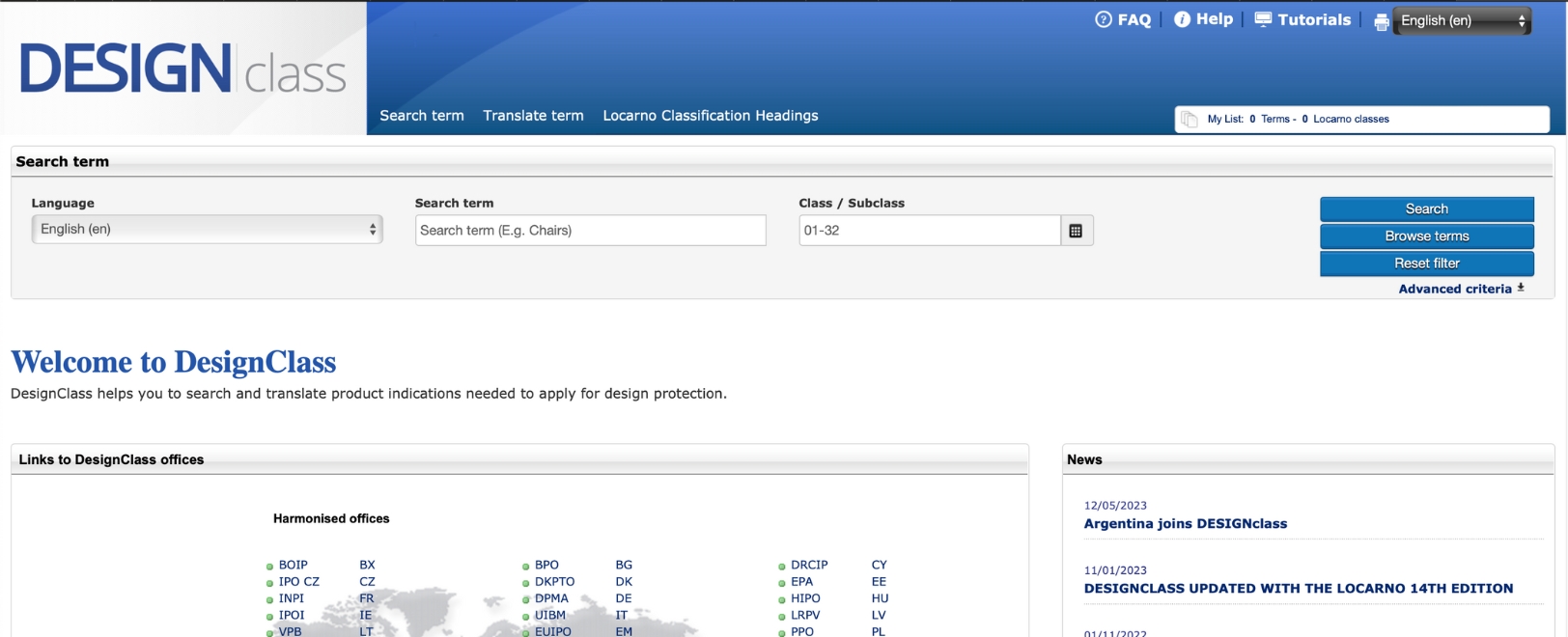This screenshot has width=1568, height=637.
Task: Open the Language dropdown in search form
Action: click(207, 230)
